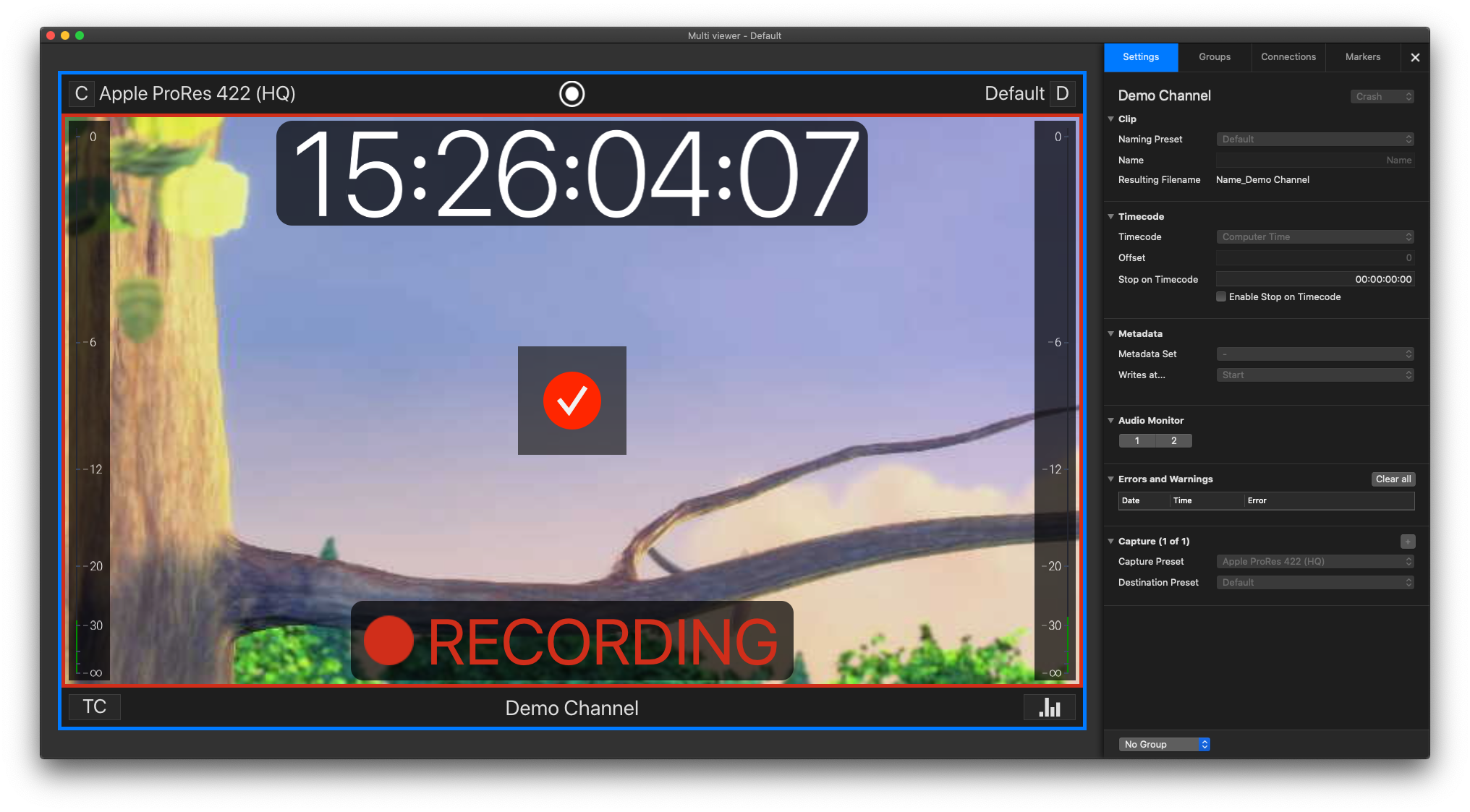This screenshot has width=1470, height=812.
Task: Switch to the Groups tab
Action: (1215, 57)
